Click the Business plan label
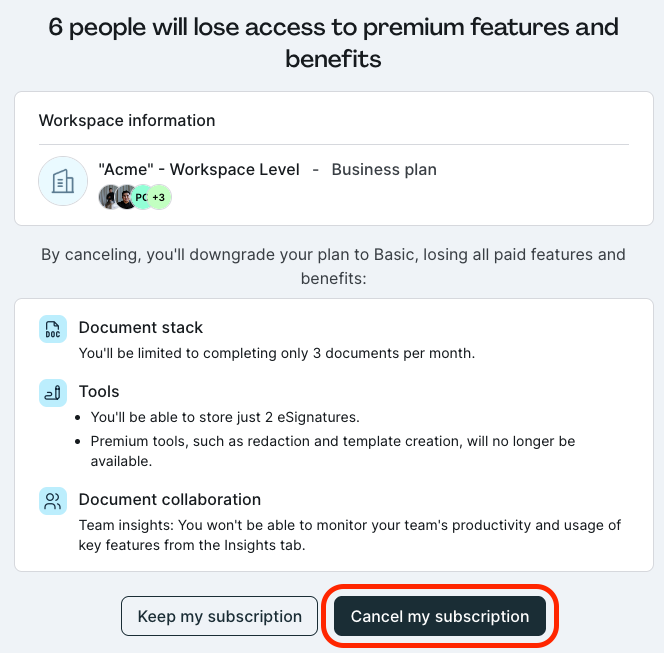The height and width of the screenshot is (653, 664). [x=384, y=169]
